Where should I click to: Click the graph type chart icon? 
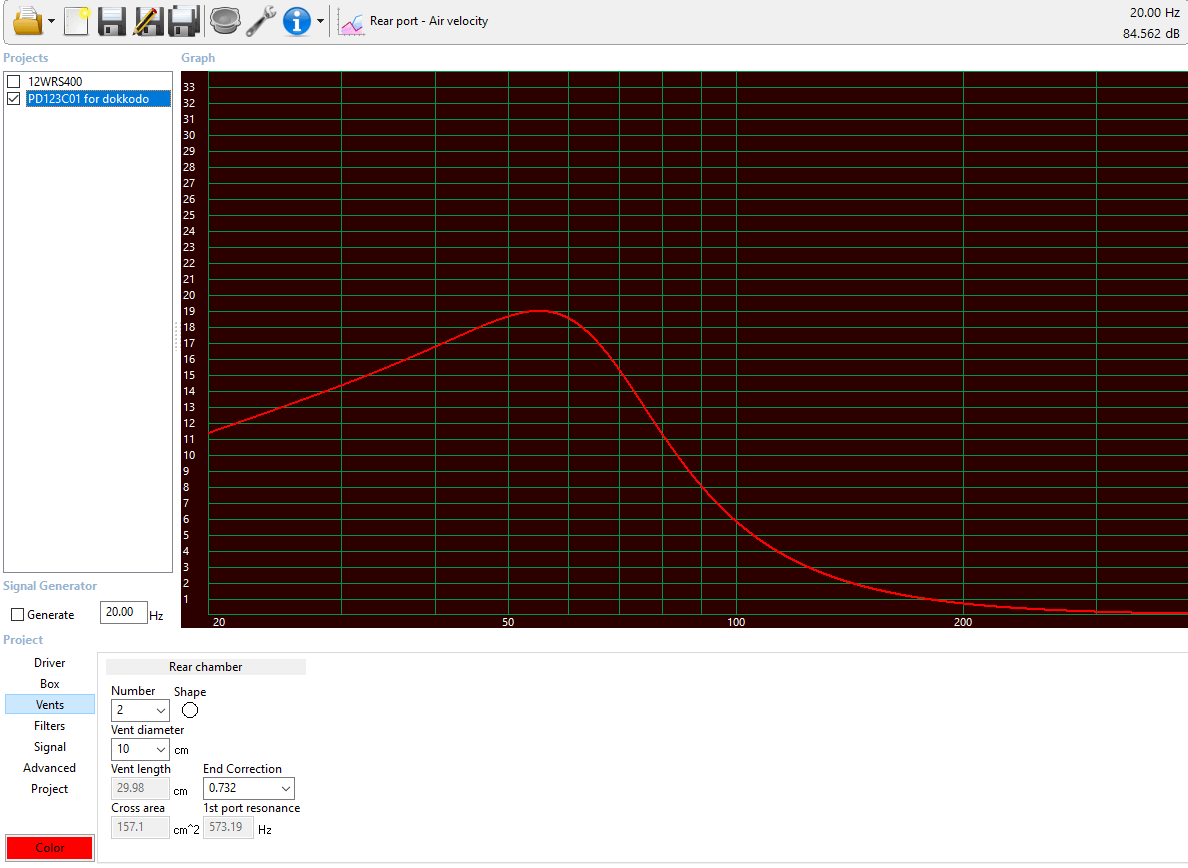[352, 23]
